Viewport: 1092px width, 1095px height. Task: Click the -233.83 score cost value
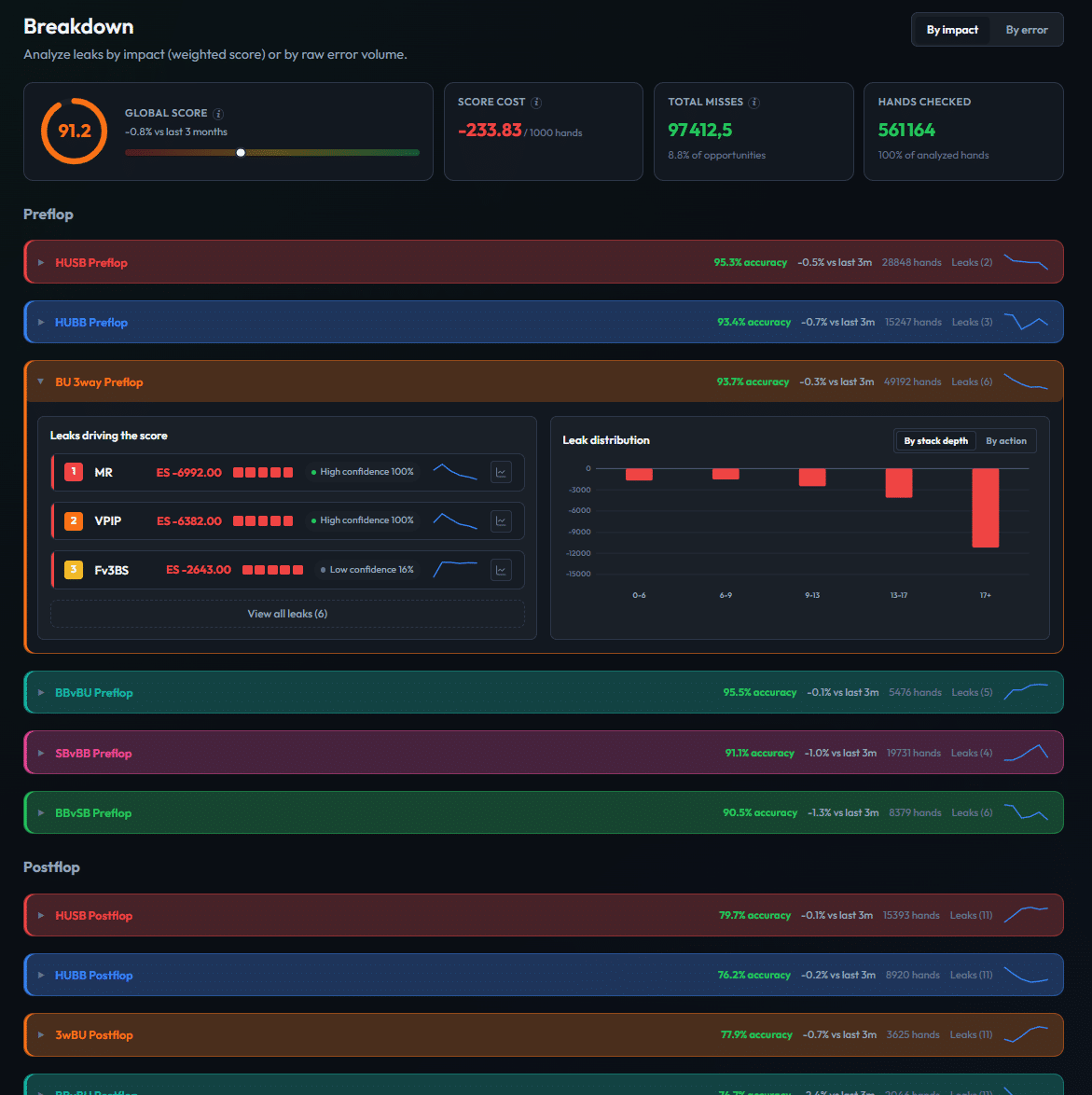pos(490,130)
